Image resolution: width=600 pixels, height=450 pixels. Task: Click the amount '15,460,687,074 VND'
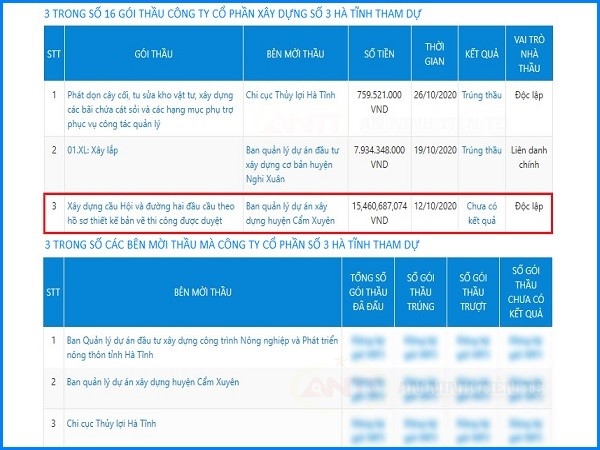click(379, 214)
